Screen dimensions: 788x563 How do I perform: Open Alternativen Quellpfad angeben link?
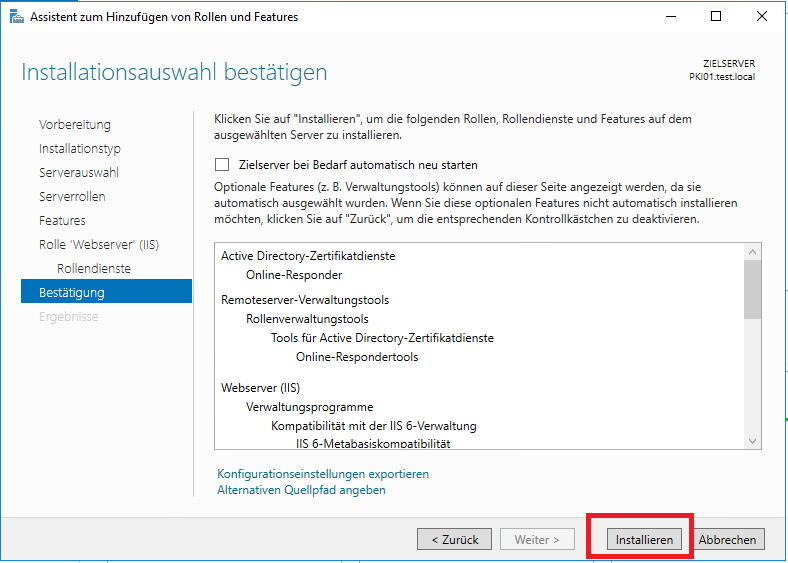pyautogui.click(x=301, y=490)
